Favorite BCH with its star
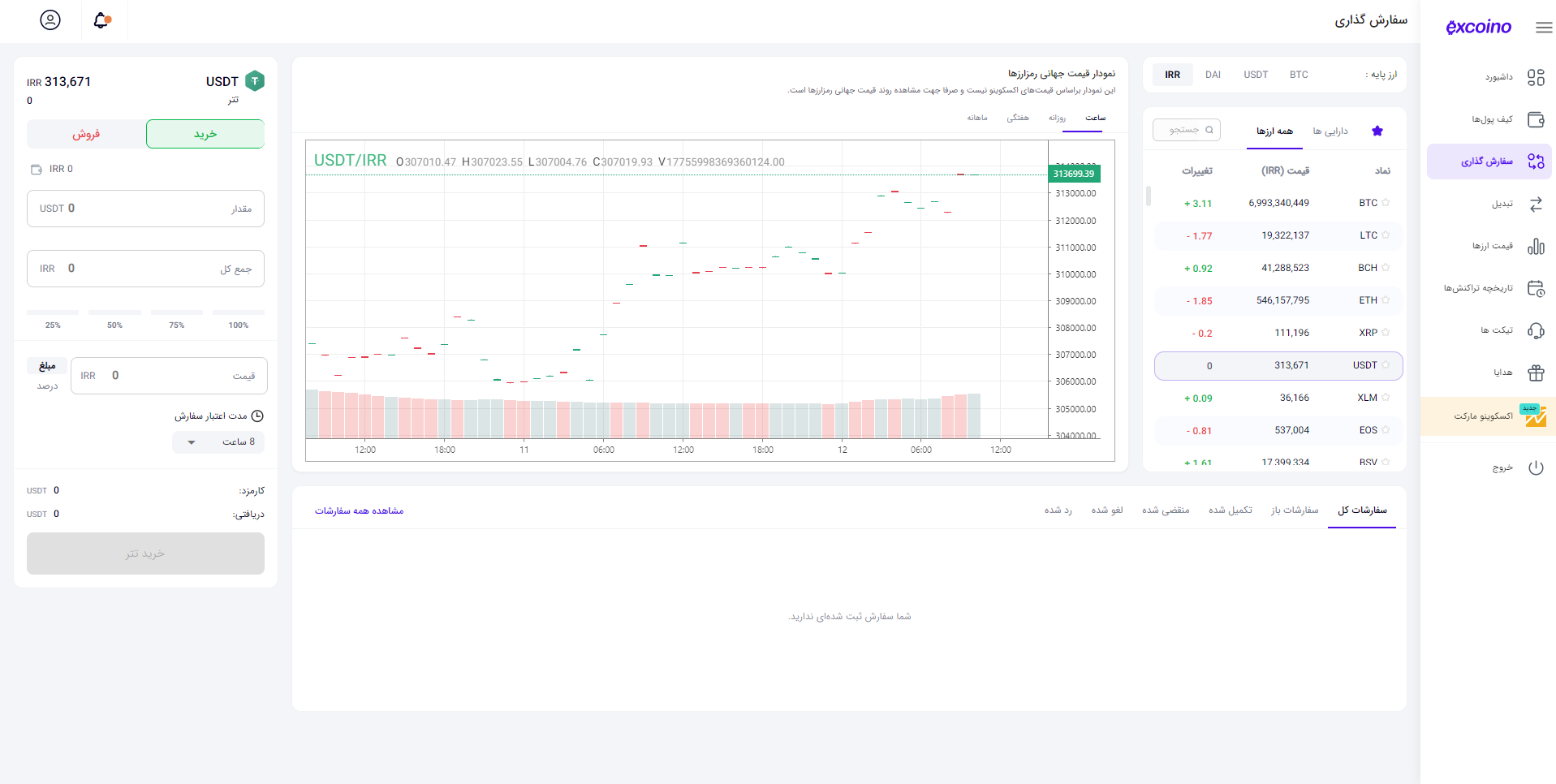Image resolution: width=1556 pixels, height=784 pixels. 1386,268
